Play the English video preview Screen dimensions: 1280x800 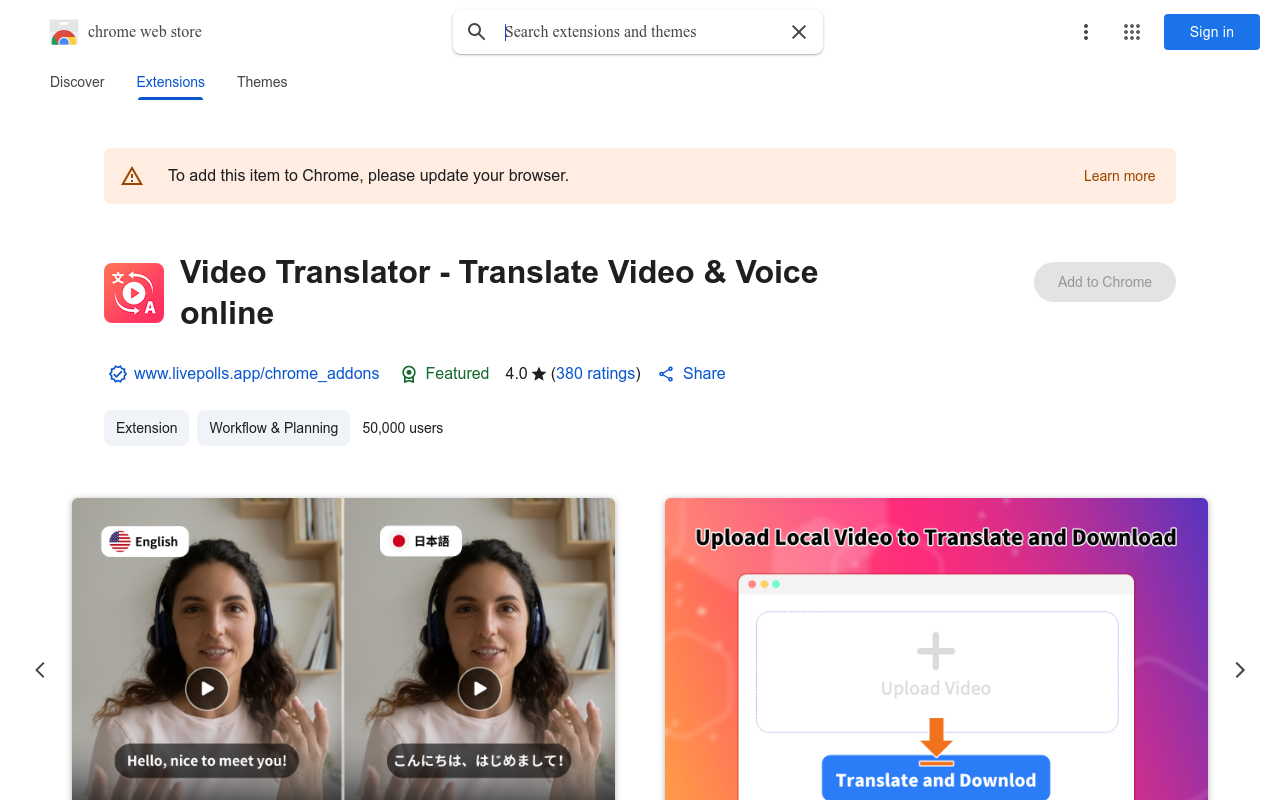tap(207, 688)
